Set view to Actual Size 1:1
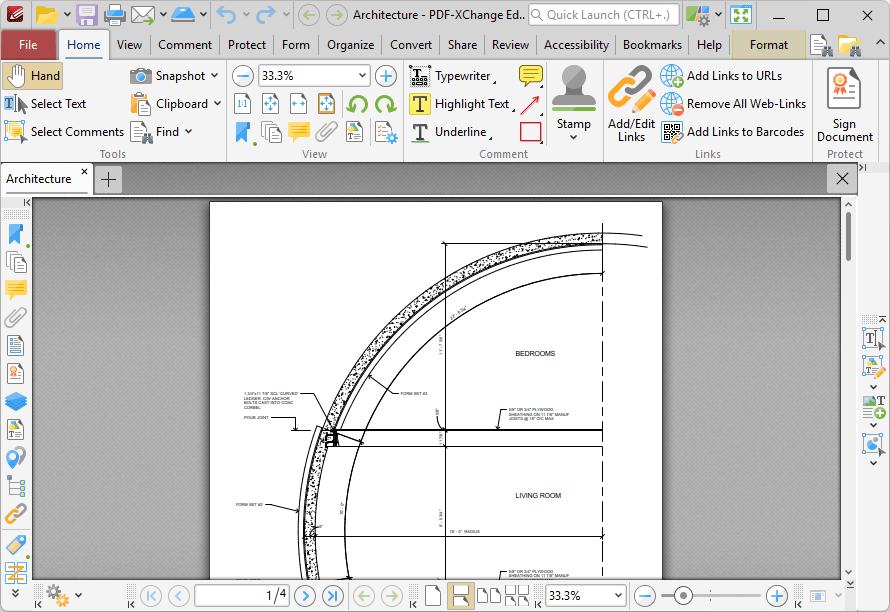Screen dimensions: 890x612 pos(242,104)
